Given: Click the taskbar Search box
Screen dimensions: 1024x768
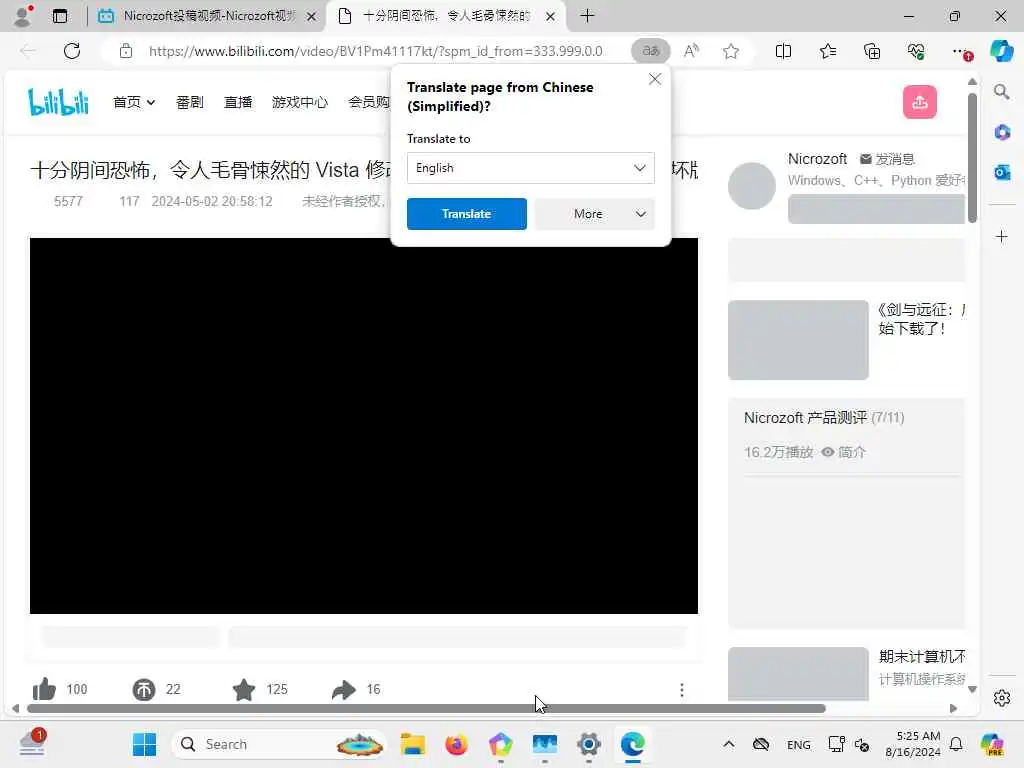Looking at the screenshot, I should coord(278,744).
